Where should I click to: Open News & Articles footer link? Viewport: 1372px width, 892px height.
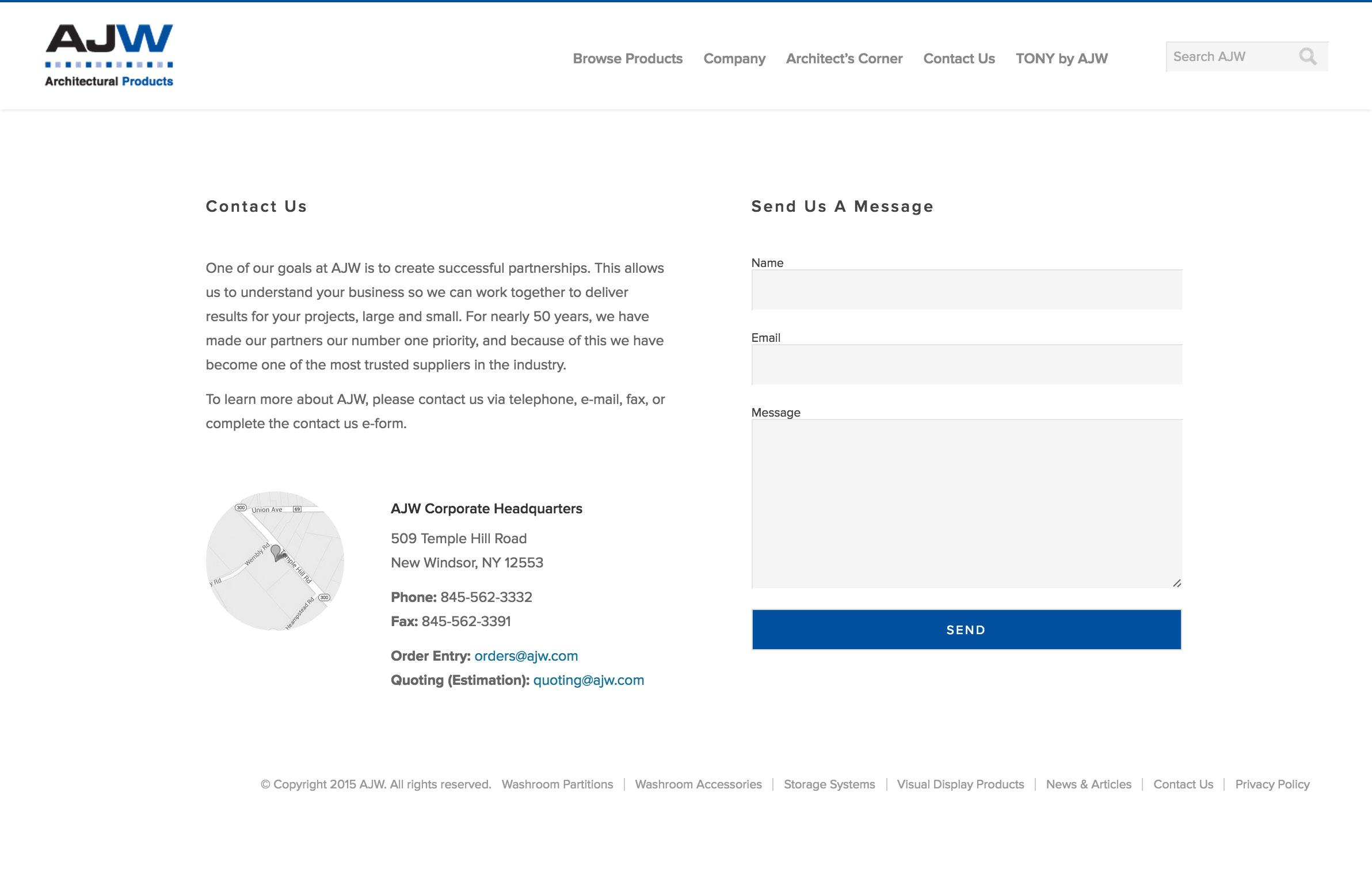[x=1088, y=784]
